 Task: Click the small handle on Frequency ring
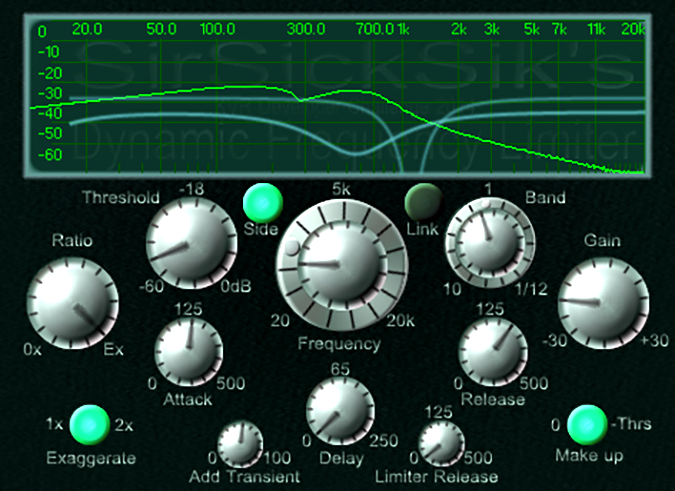click(x=292, y=247)
